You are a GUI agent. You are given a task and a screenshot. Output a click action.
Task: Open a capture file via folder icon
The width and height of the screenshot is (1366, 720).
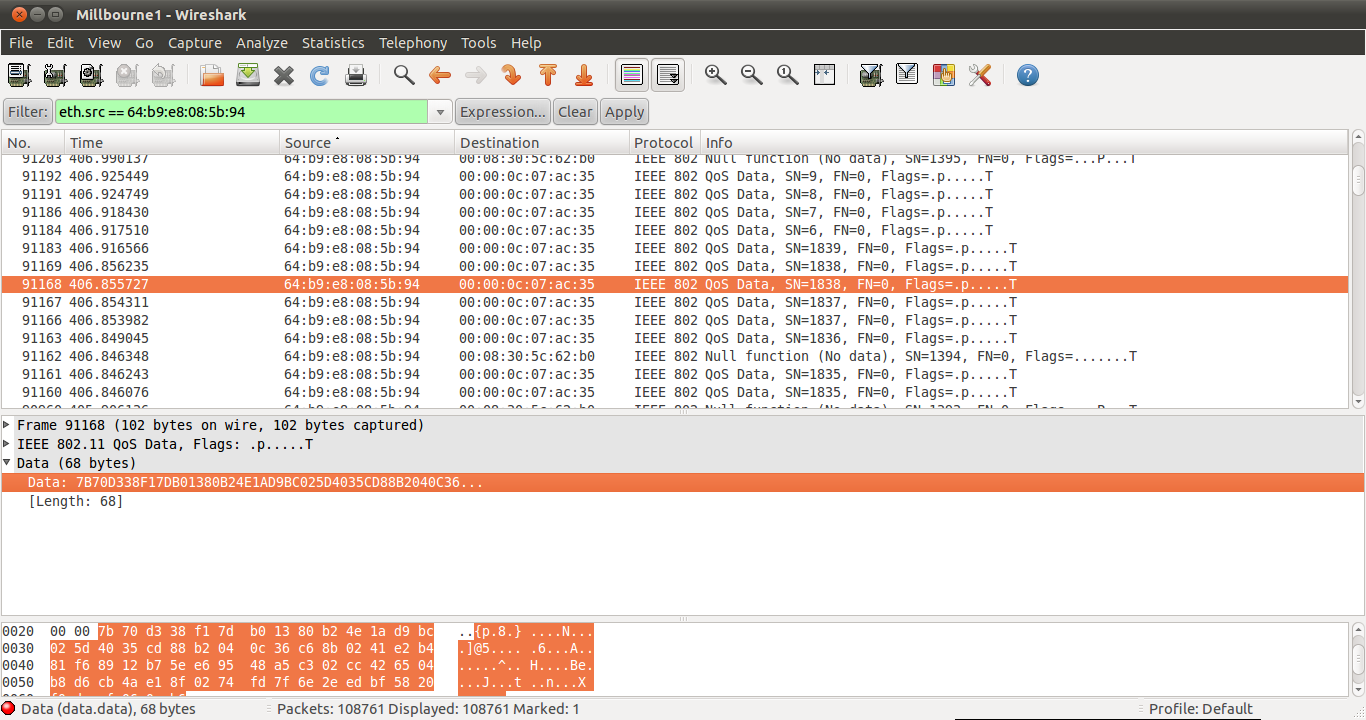(x=211, y=75)
